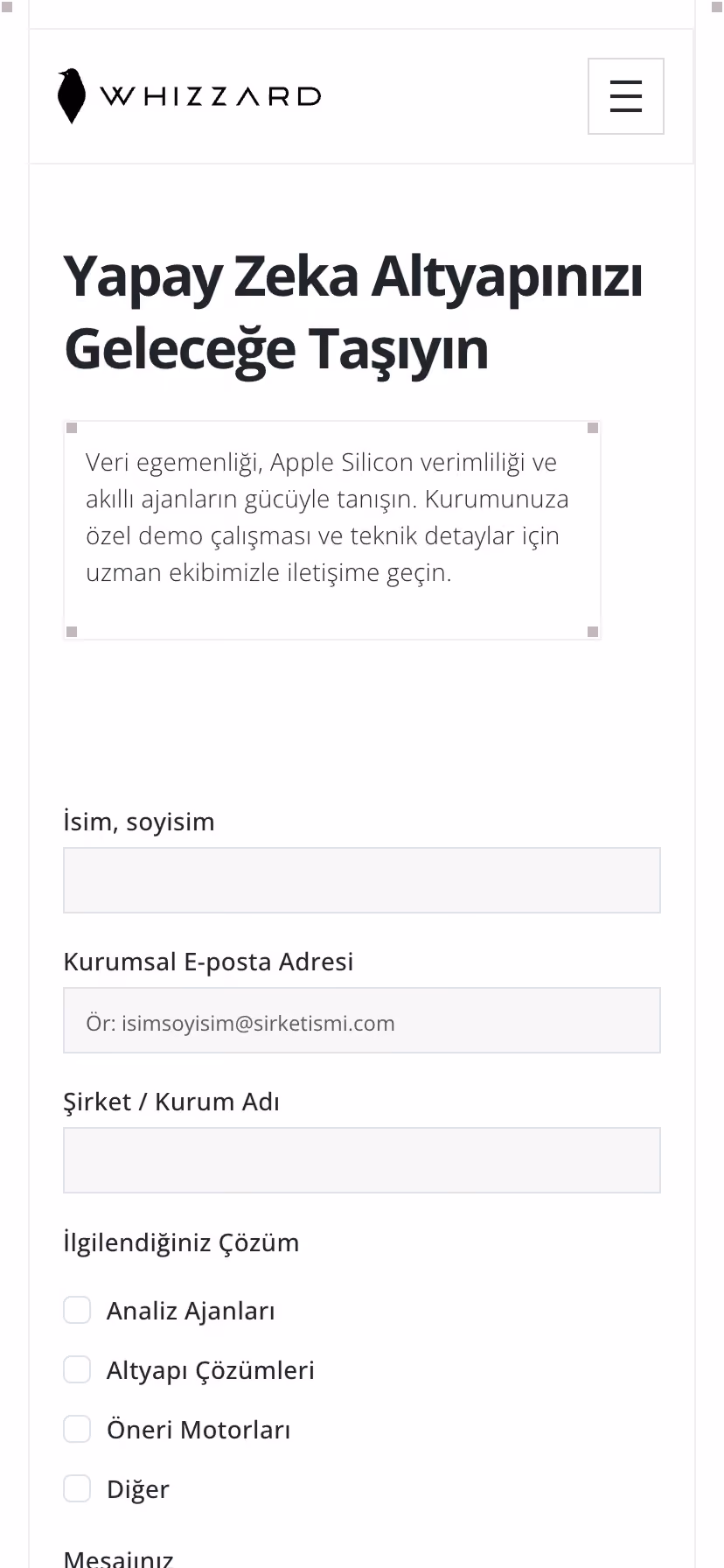
Task: Select the Diğer checkbox
Action: point(77,1488)
